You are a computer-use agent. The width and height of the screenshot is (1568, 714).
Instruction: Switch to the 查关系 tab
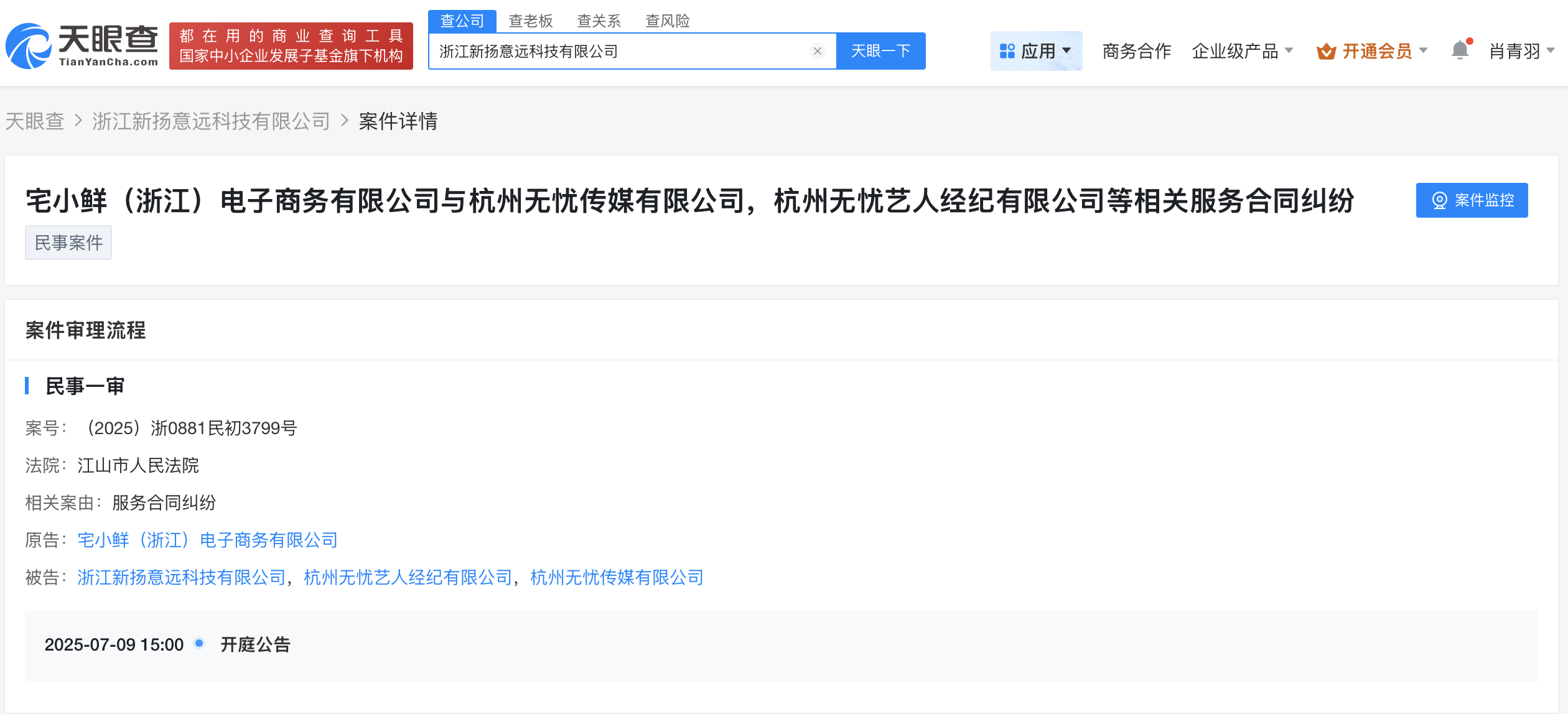599,21
